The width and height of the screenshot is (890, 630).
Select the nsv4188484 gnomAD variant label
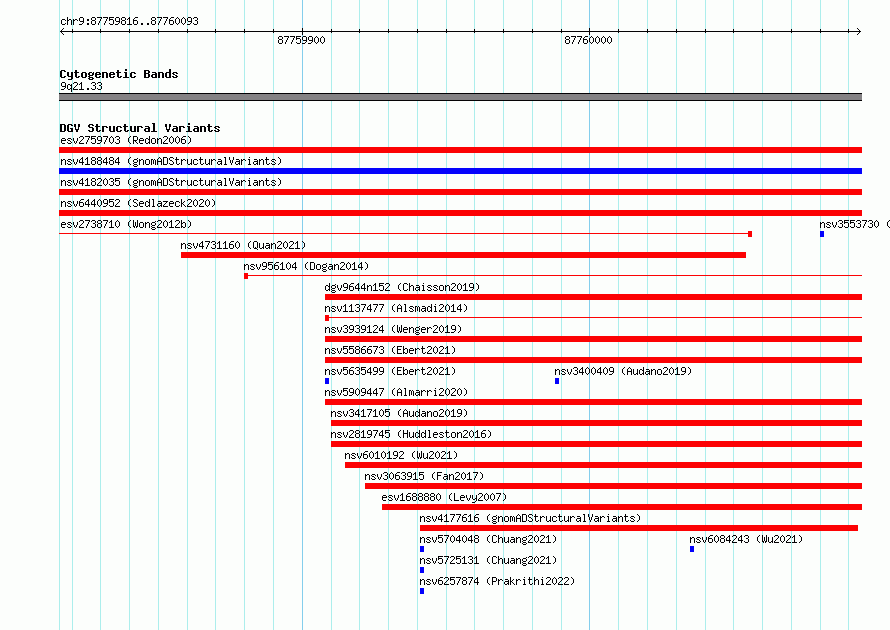coord(171,161)
